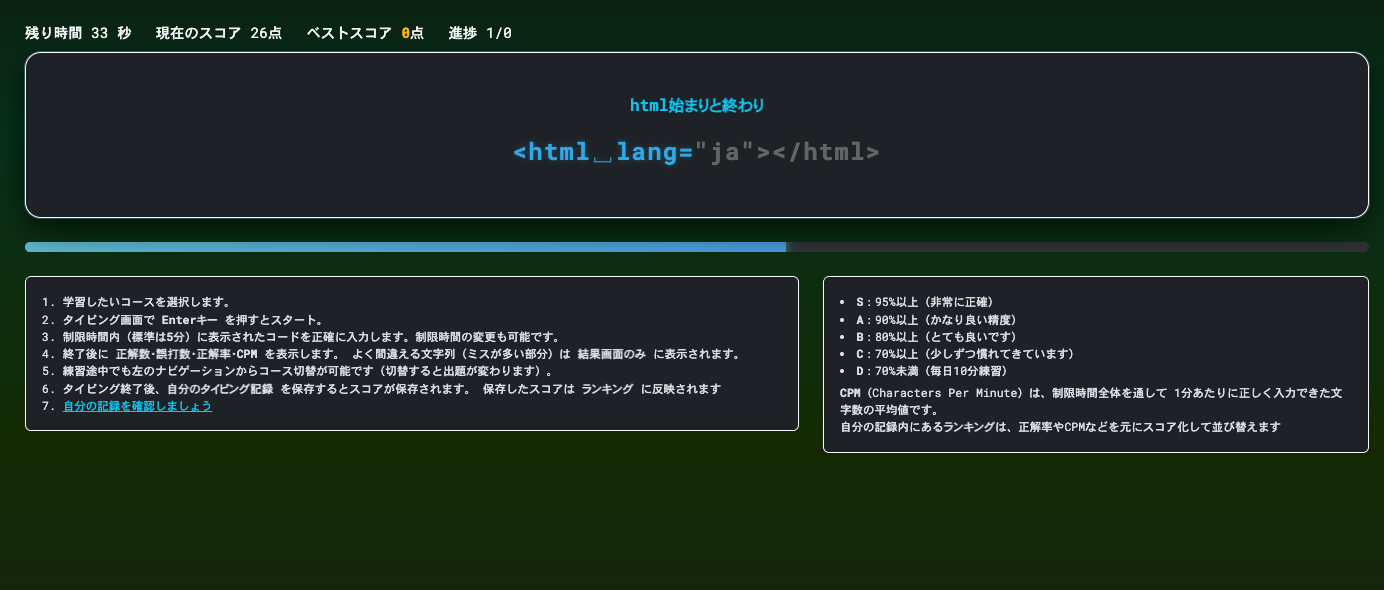1384x590 pixels.
Task: Click instruction step 1 about selecting a course
Action: (x=146, y=301)
